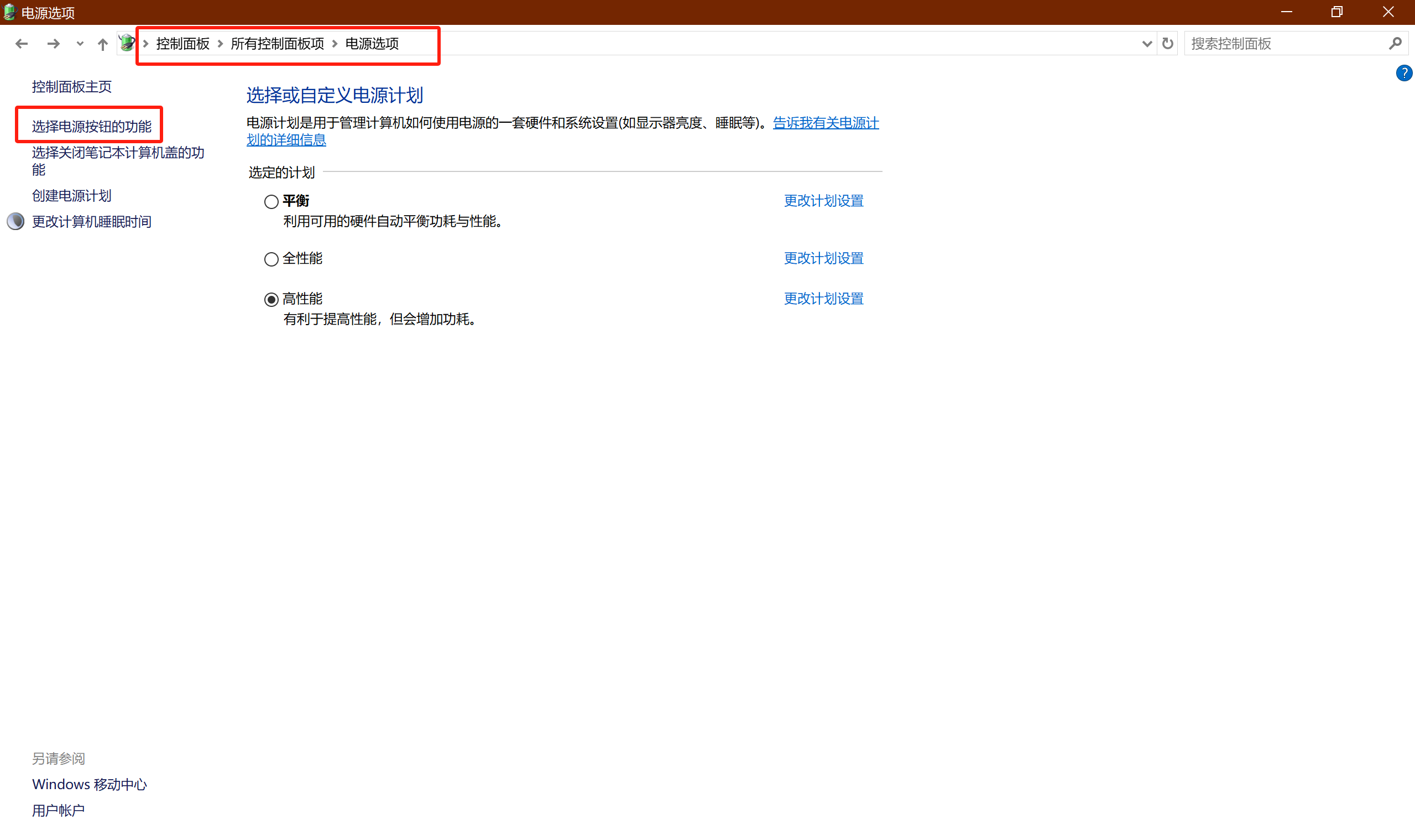Select the 高性能 power plan
Screen dimensions: 1415x840
coord(271,299)
